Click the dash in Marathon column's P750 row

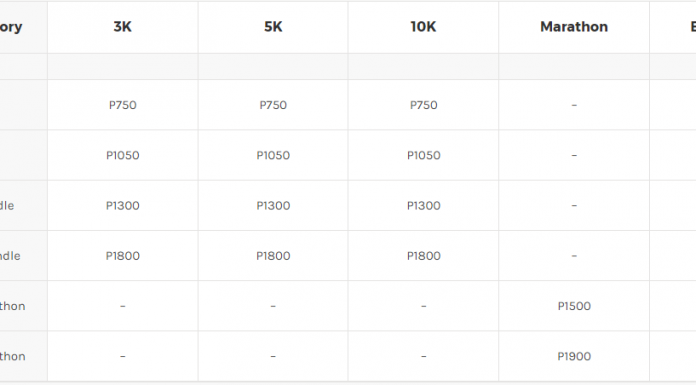point(574,105)
